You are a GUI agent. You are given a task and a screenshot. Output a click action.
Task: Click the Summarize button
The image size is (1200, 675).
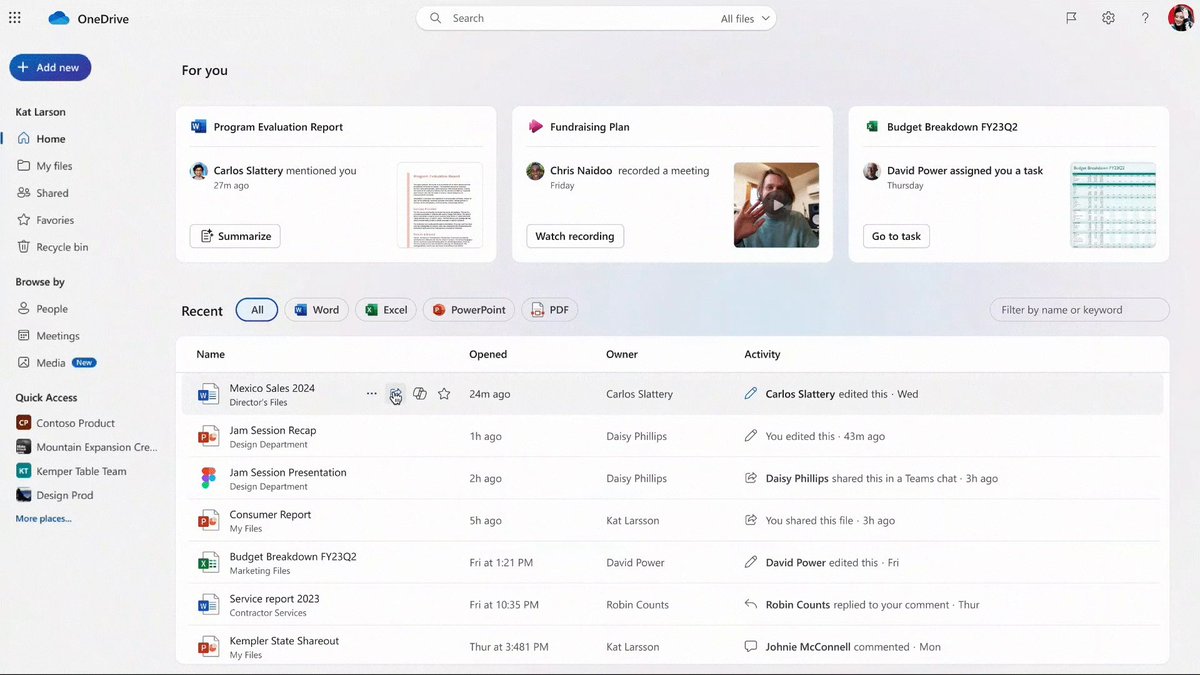coord(235,236)
